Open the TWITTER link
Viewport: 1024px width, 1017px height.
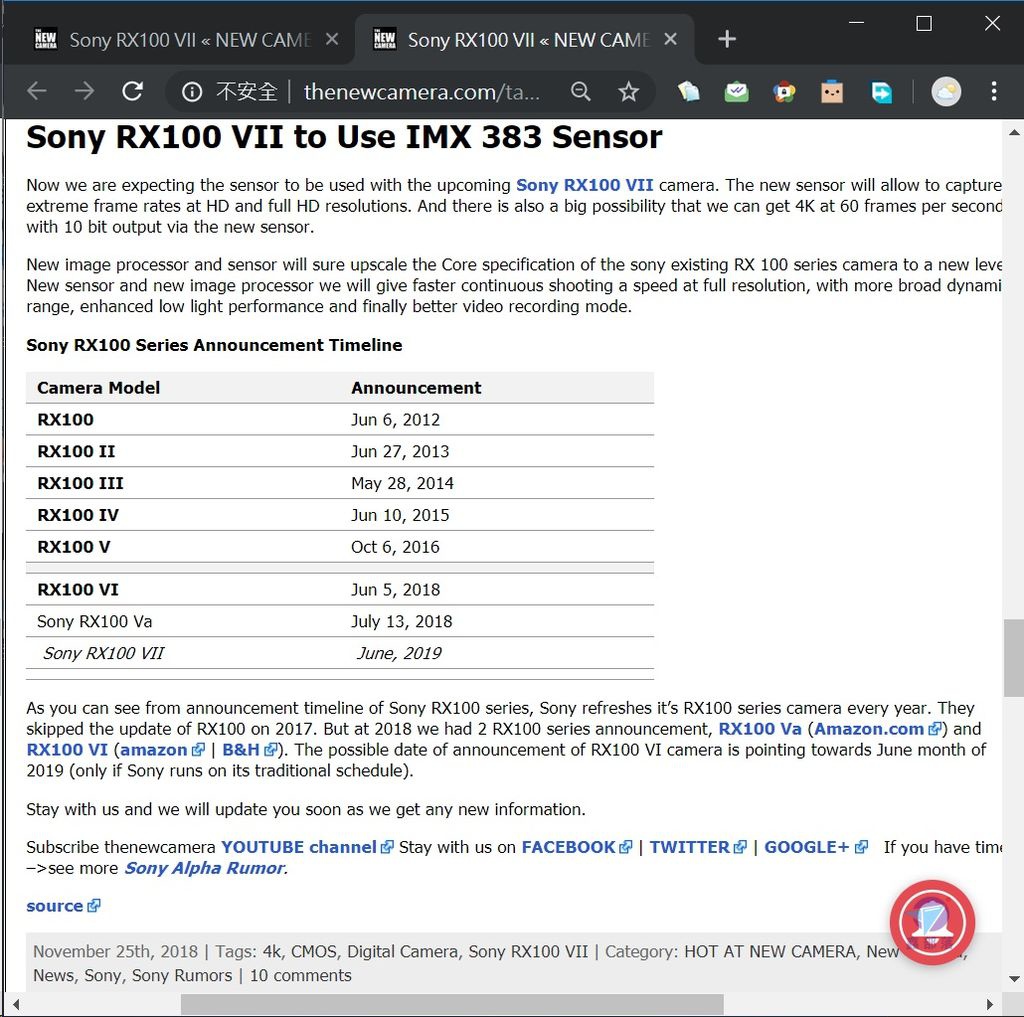tap(697, 847)
